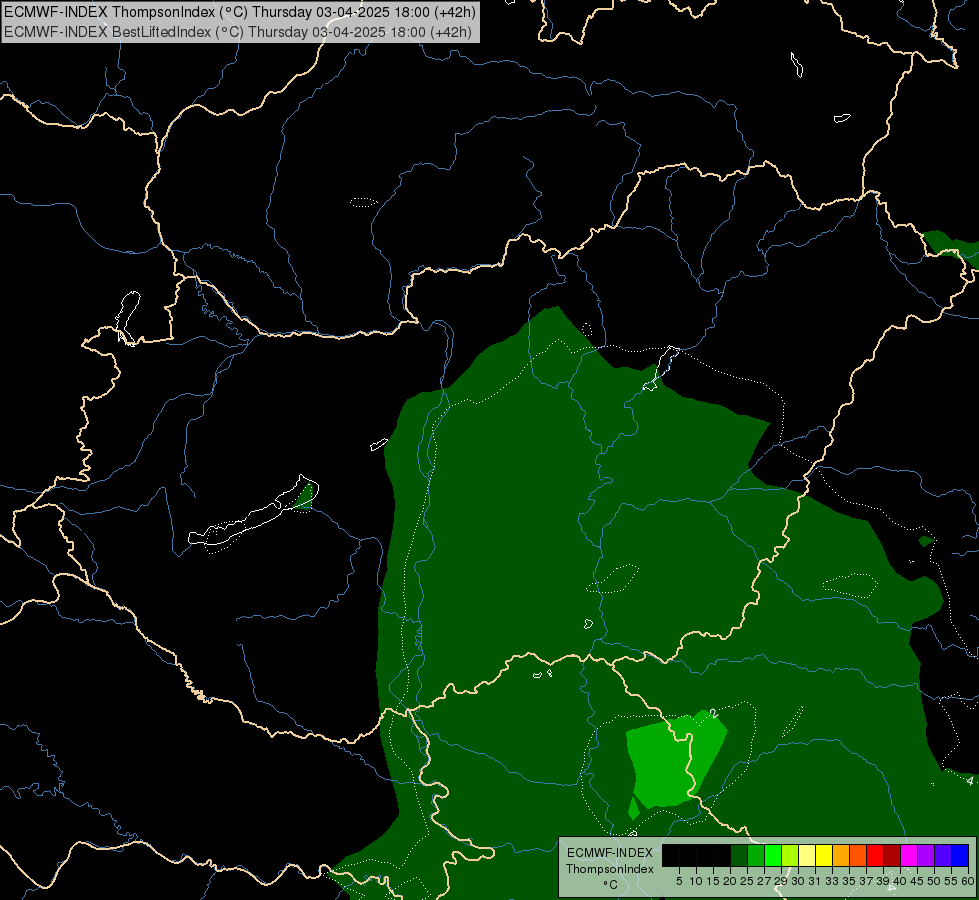Viewport: 979px width, 900px height.
Task: Click the orange-red 35–37 legend swatch
Action: (x=858, y=855)
